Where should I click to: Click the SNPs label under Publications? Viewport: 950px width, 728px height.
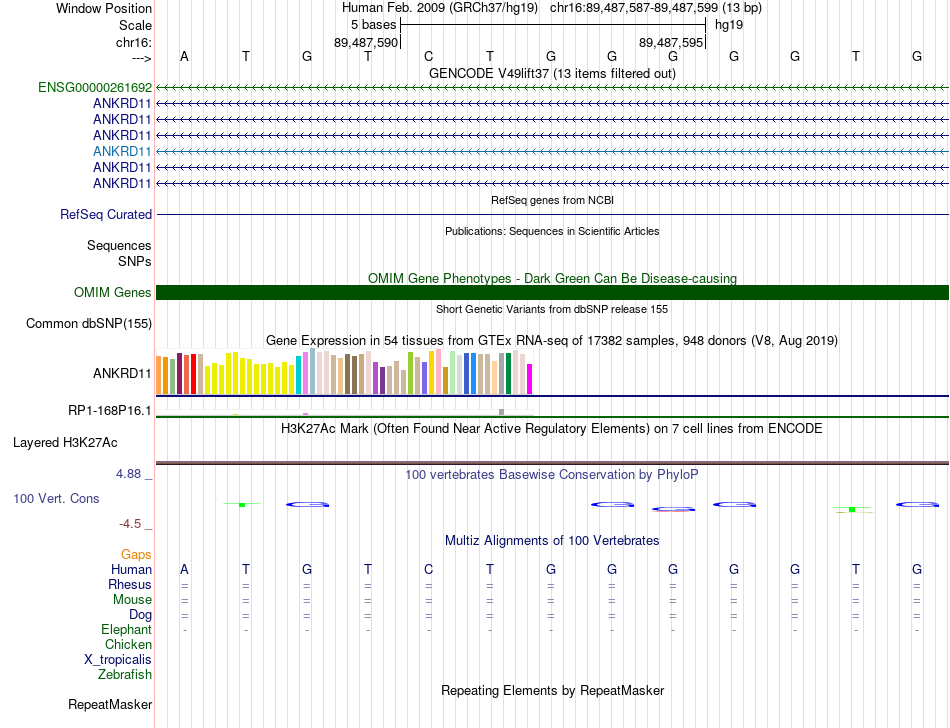click(x=135, y=261)
